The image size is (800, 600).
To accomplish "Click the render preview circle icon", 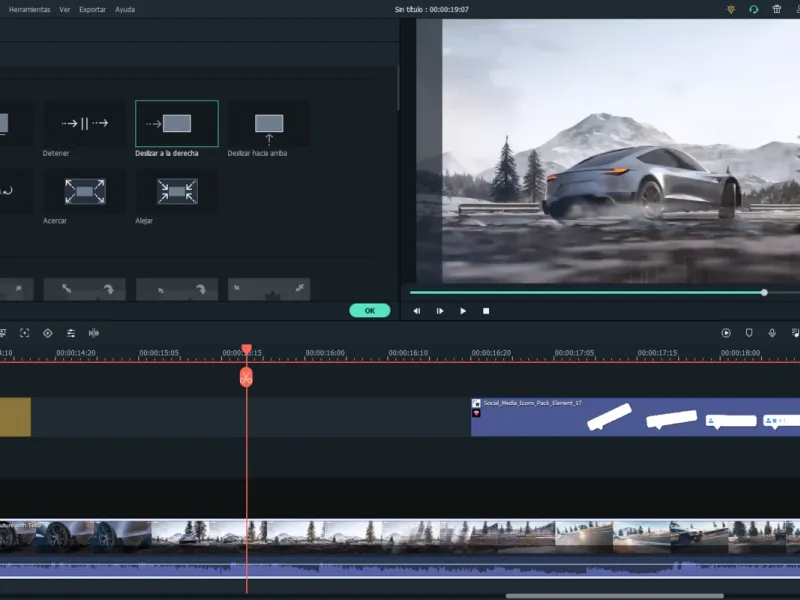I will [x=726, y=333].
